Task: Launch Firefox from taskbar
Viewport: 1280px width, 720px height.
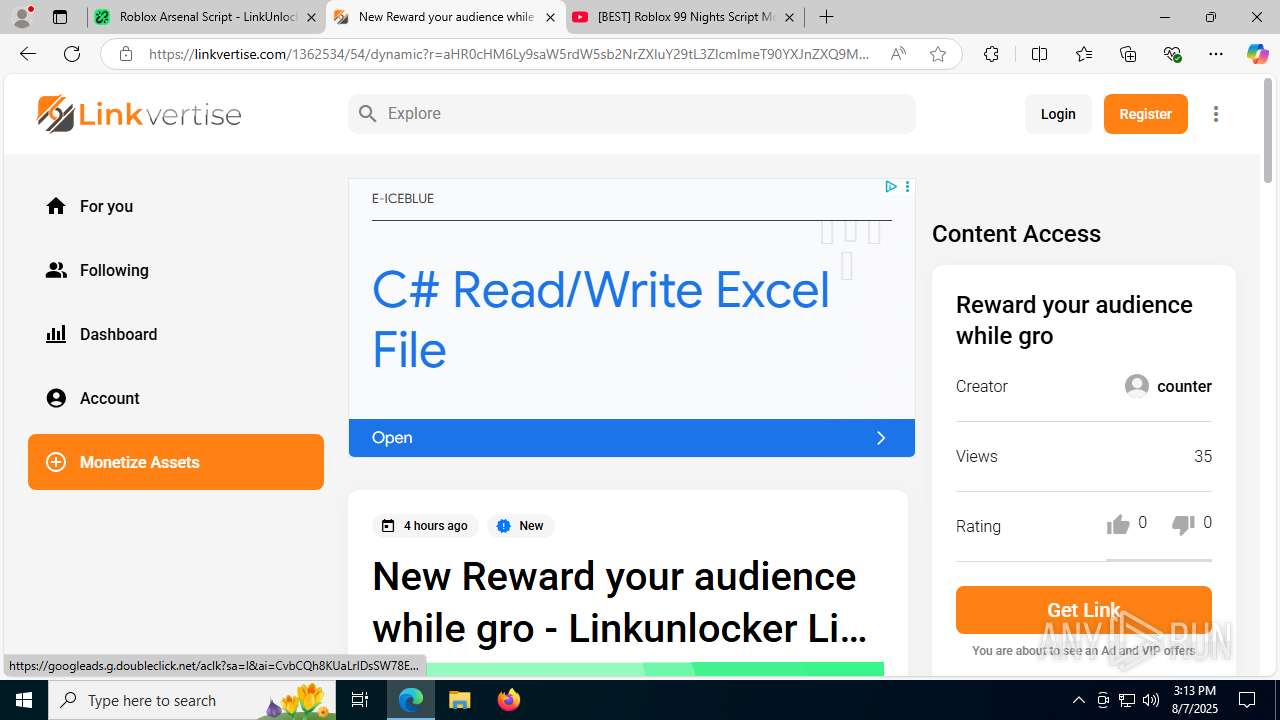Action: tap(508, 700)
